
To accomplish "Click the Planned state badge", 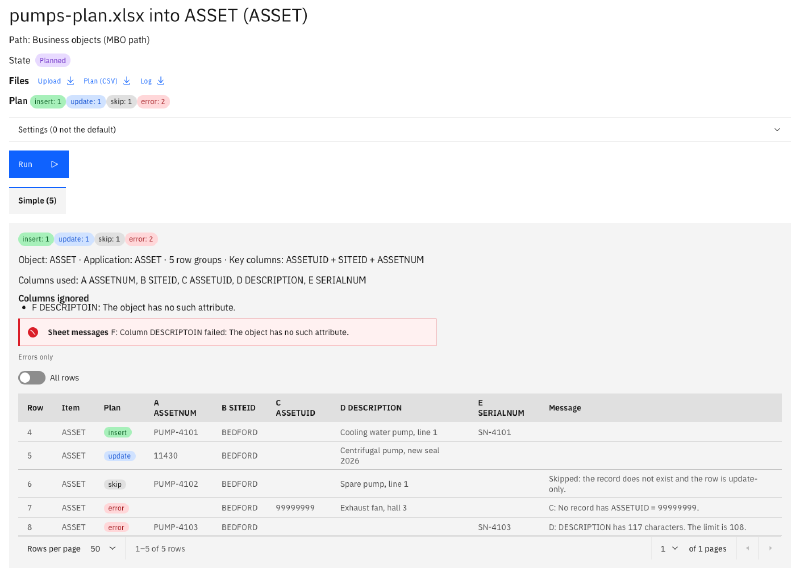I will pyautogui.click(x=53, y=60).
